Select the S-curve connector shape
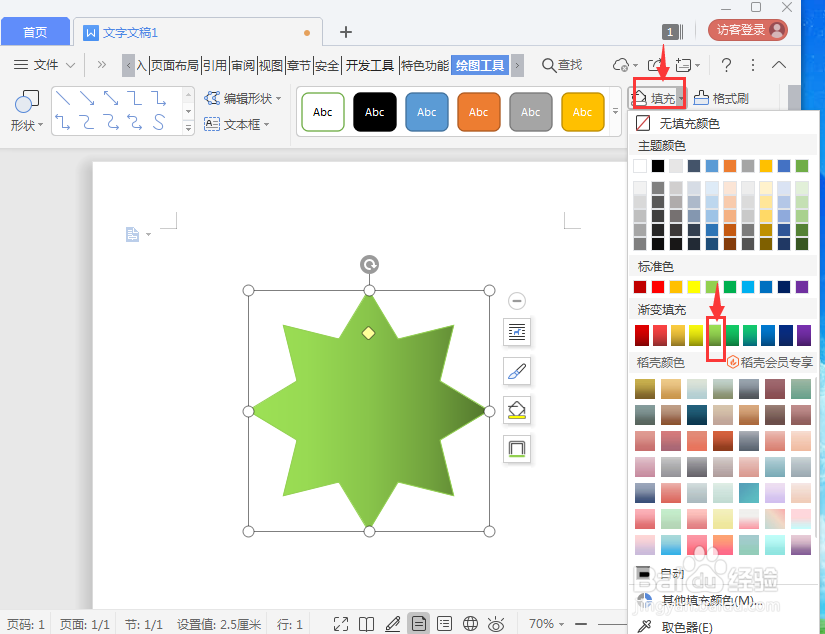 (x=158, y=122)
